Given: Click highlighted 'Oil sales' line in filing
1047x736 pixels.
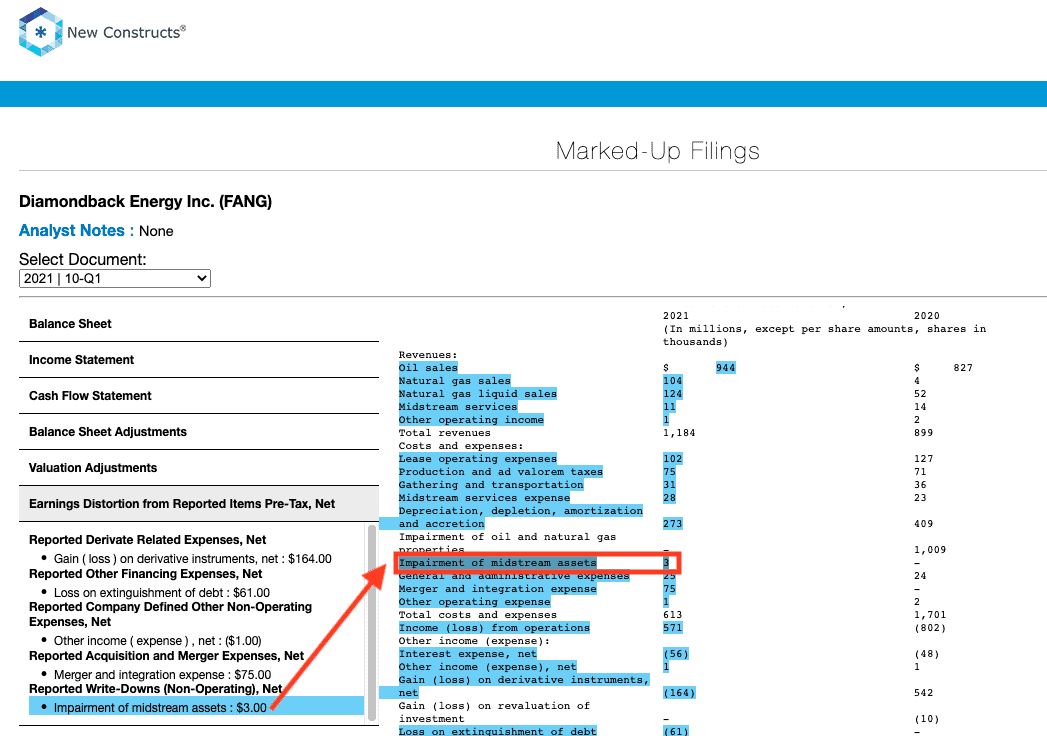Looking at the screenshot, I should pyautogui.click(x=428, y=367).
